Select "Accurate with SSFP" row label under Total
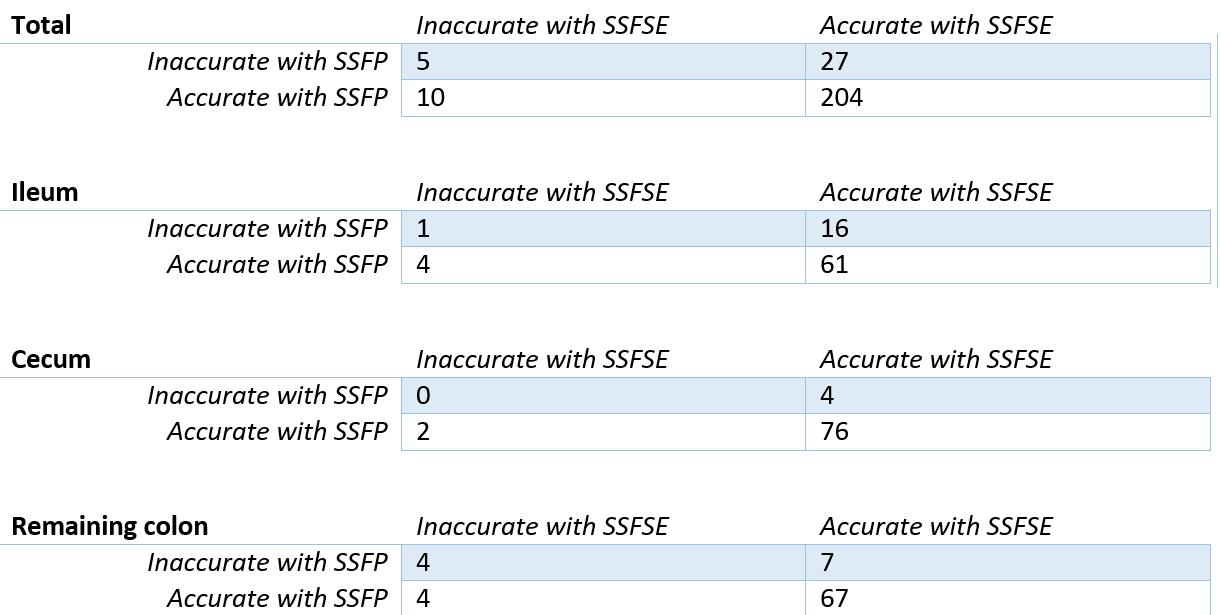The height and width of the screenshot is (615, 1221). [277, 98]
